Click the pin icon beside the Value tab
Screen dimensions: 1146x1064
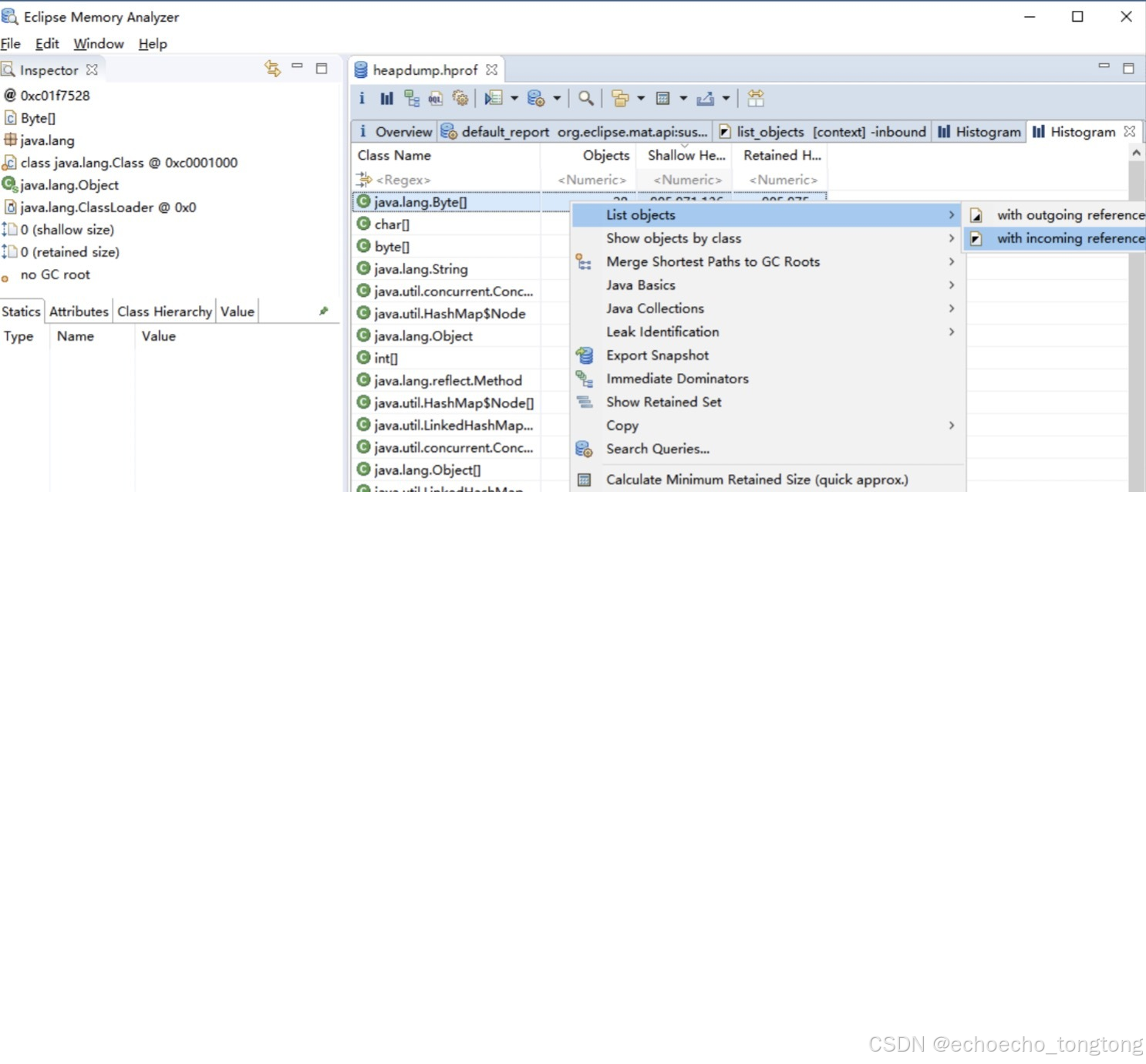324,311
